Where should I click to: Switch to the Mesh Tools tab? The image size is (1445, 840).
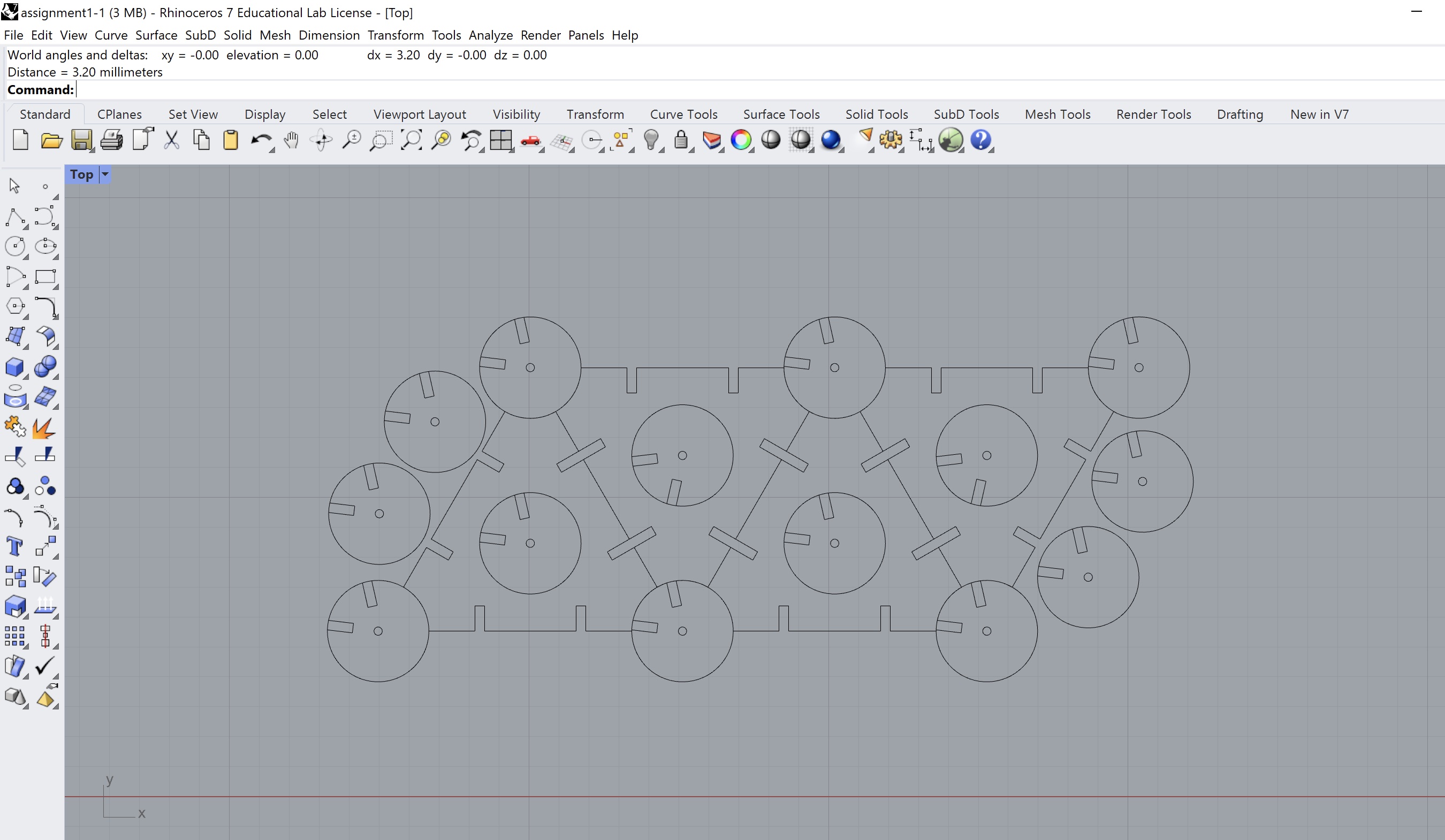[1058, 114]
